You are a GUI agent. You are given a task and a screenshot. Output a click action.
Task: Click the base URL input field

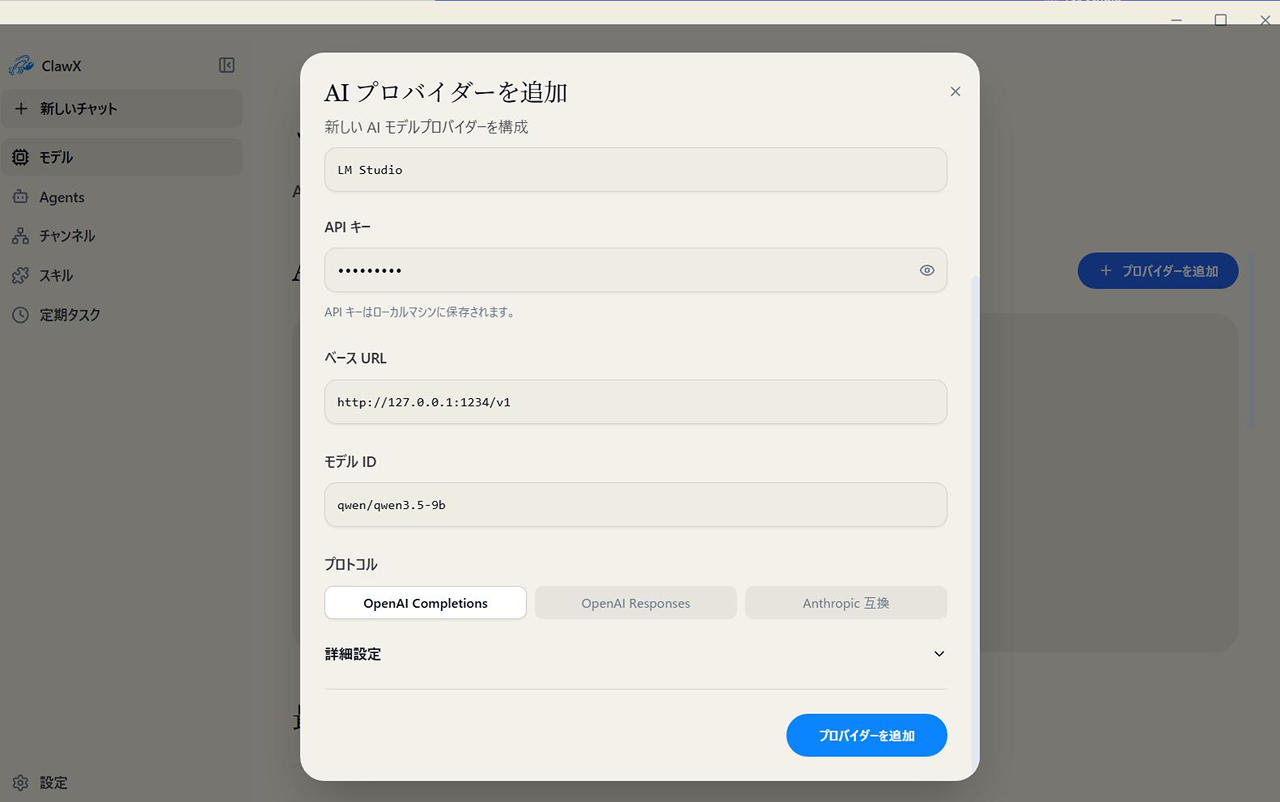(636, 402)
